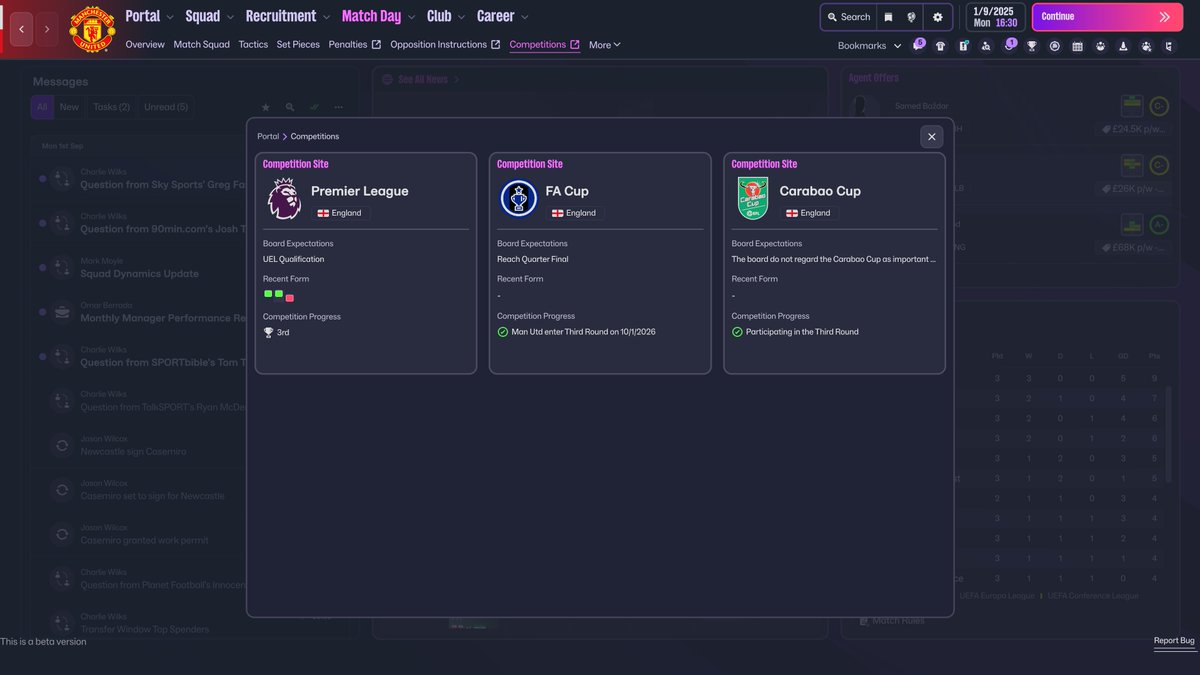
Task: Click the checkmark icon in Messages panel
Action: click(x=314, y=107)
